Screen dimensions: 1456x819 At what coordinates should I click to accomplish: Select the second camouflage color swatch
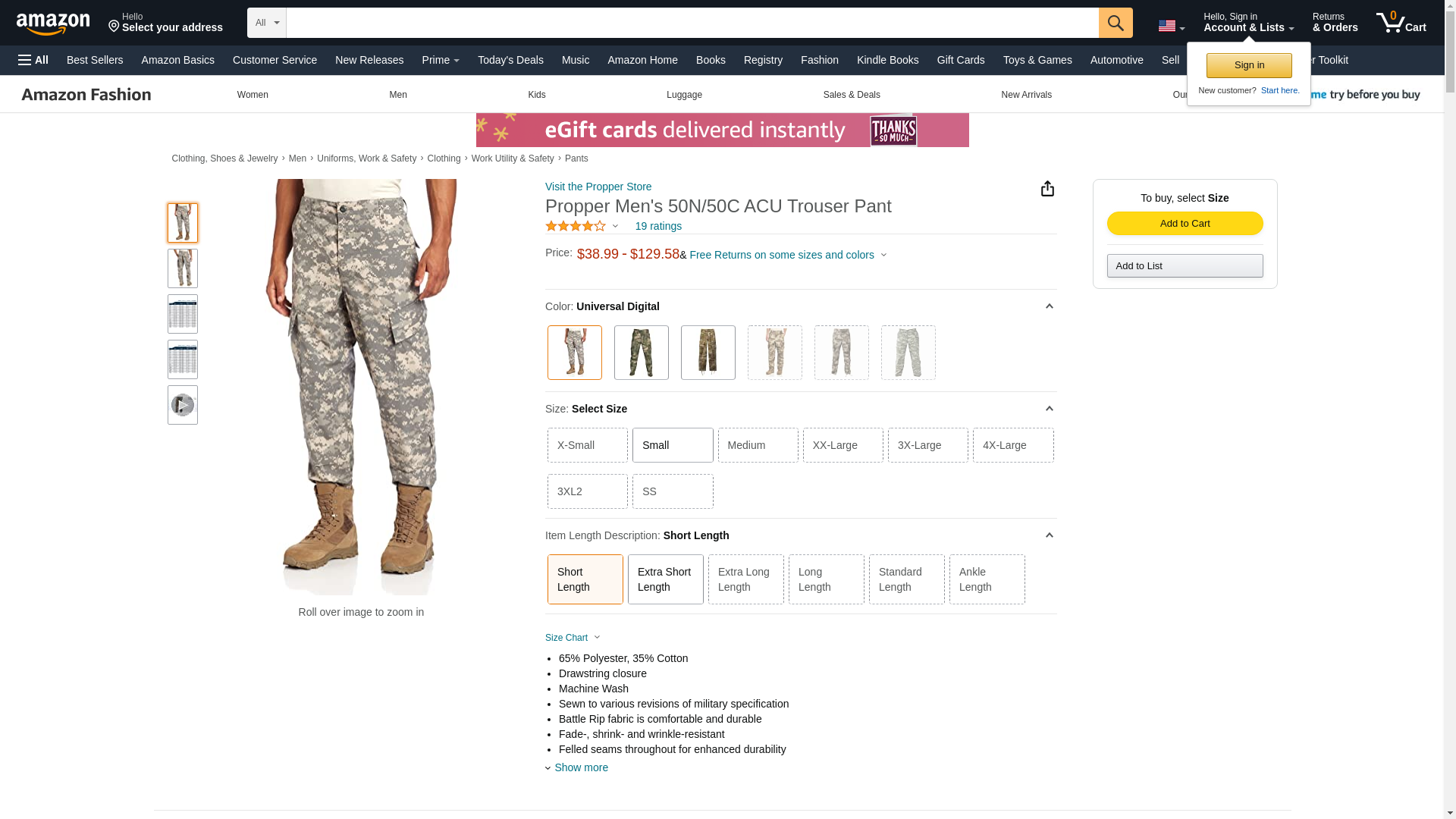tap(641, 353)
